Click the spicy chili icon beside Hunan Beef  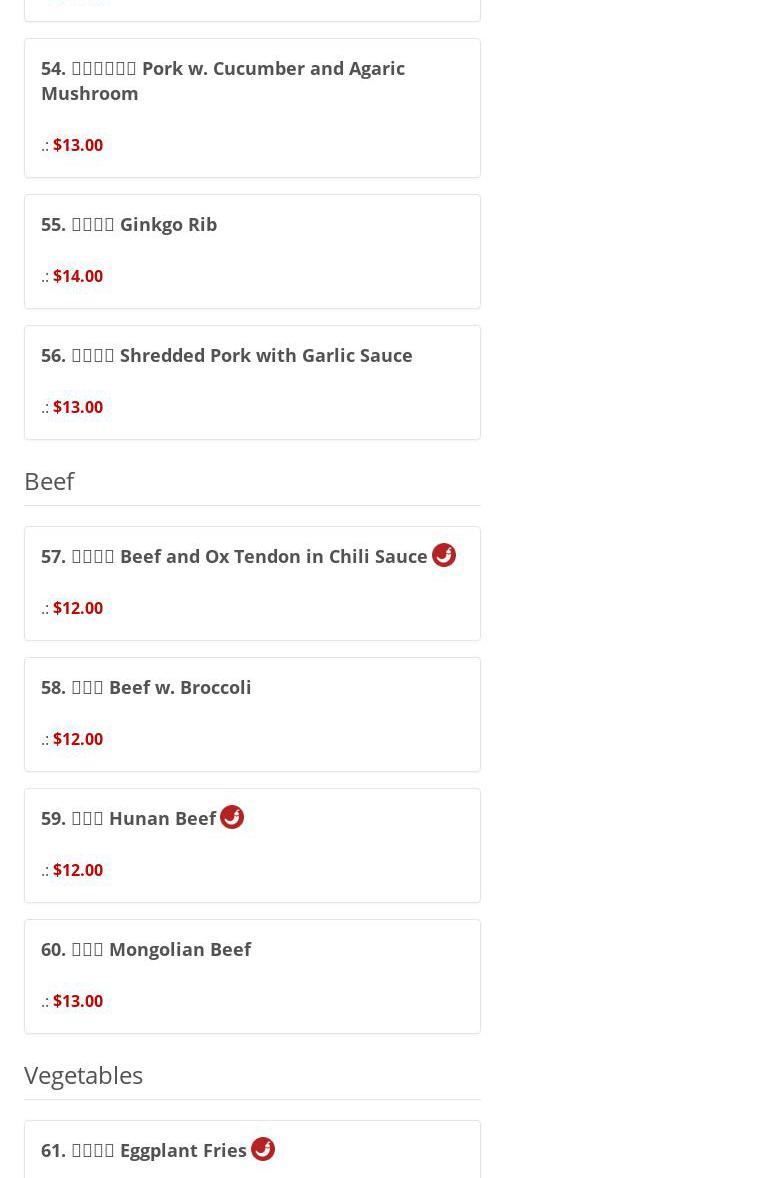tap(232, 817)
